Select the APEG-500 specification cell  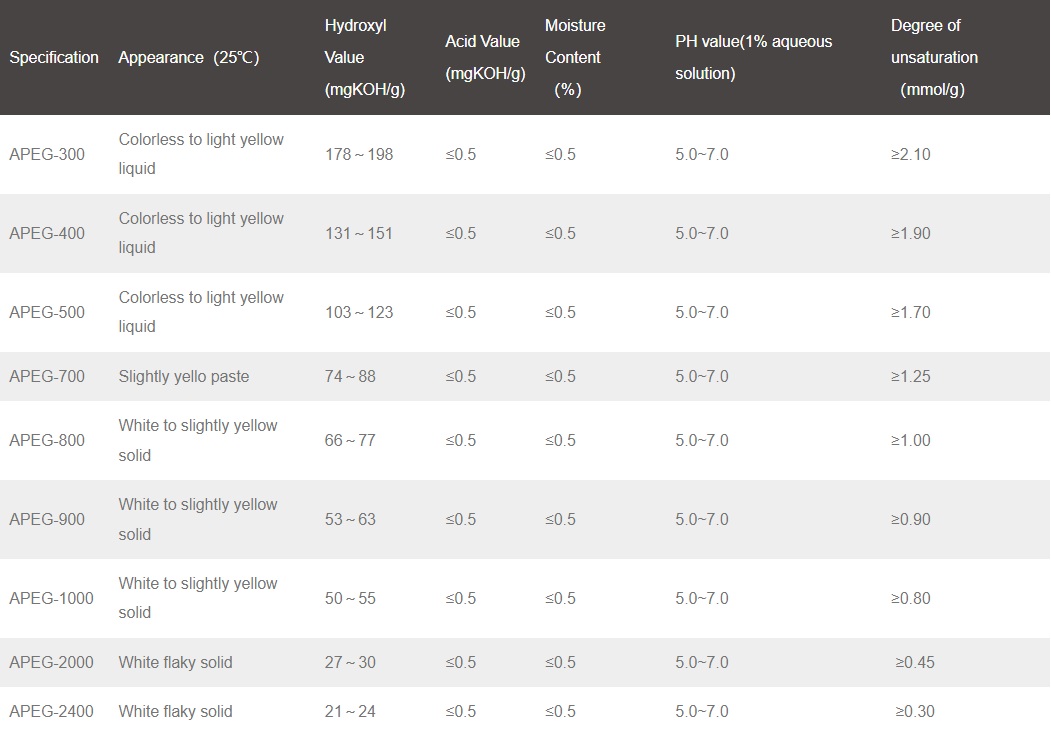(47, 312)
